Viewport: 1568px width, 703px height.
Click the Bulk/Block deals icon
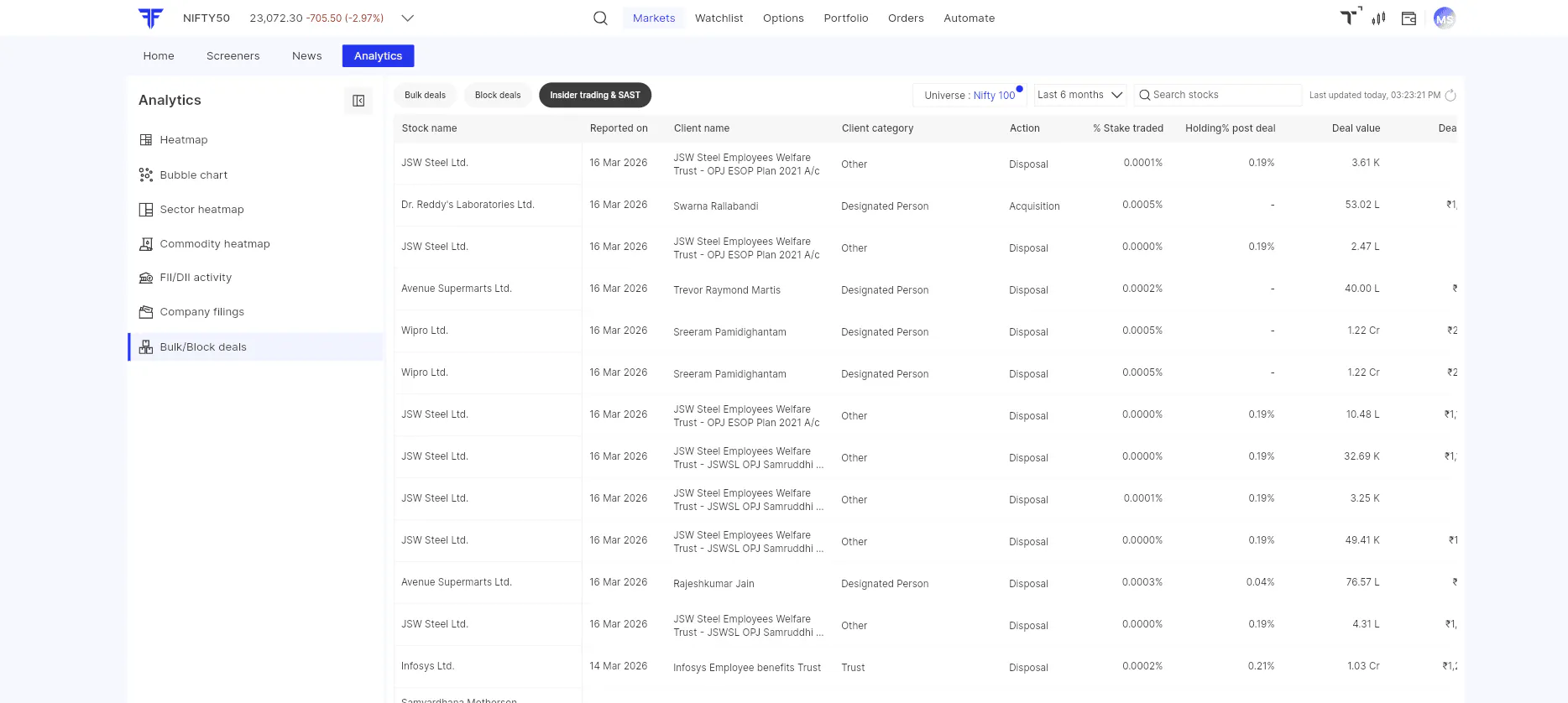(x=146, y=347)
